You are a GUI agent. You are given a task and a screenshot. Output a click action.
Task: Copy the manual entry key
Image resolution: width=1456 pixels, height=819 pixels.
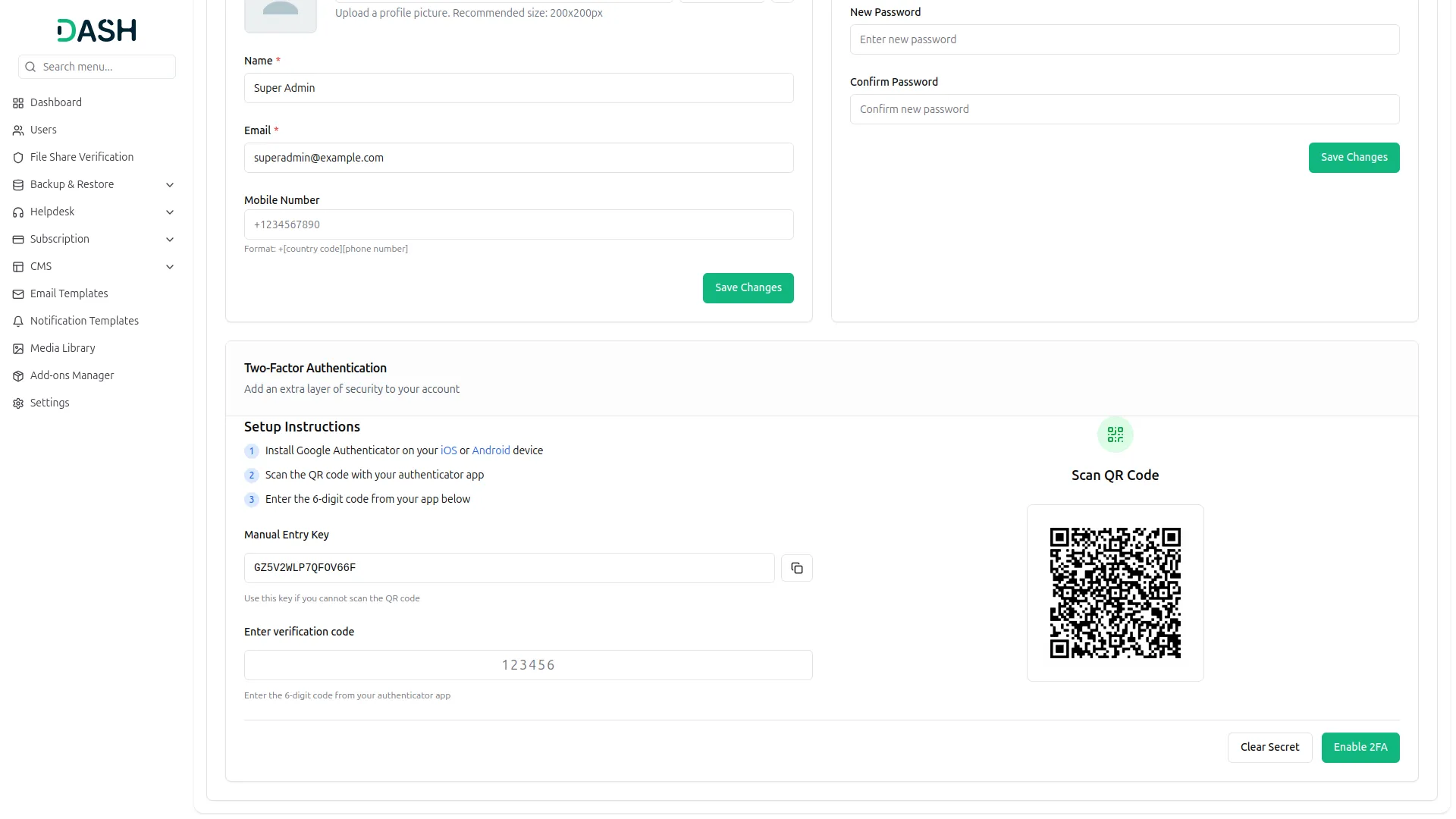(x=796, y=567)
